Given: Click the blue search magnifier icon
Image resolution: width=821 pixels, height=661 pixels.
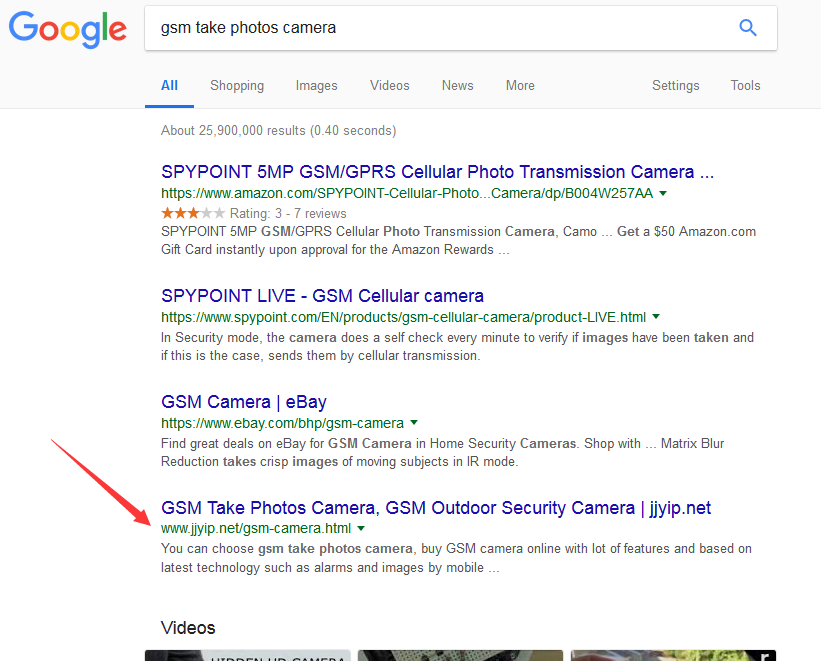Looking at the screenshot, I should (x=748, y=27).
